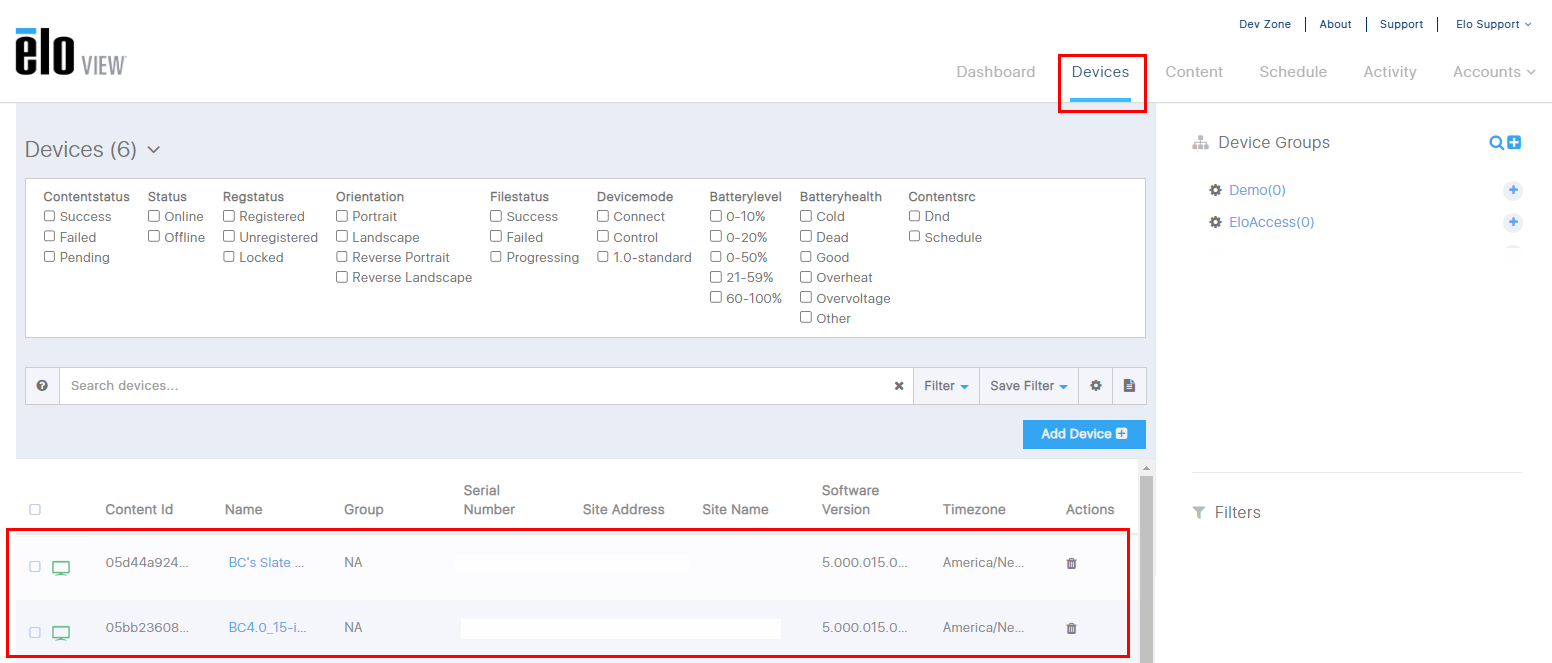Viewport: 1552px width, 663px height.
Task: Expand the Devices (6) heading chevron
Action: tap(154, 150)
